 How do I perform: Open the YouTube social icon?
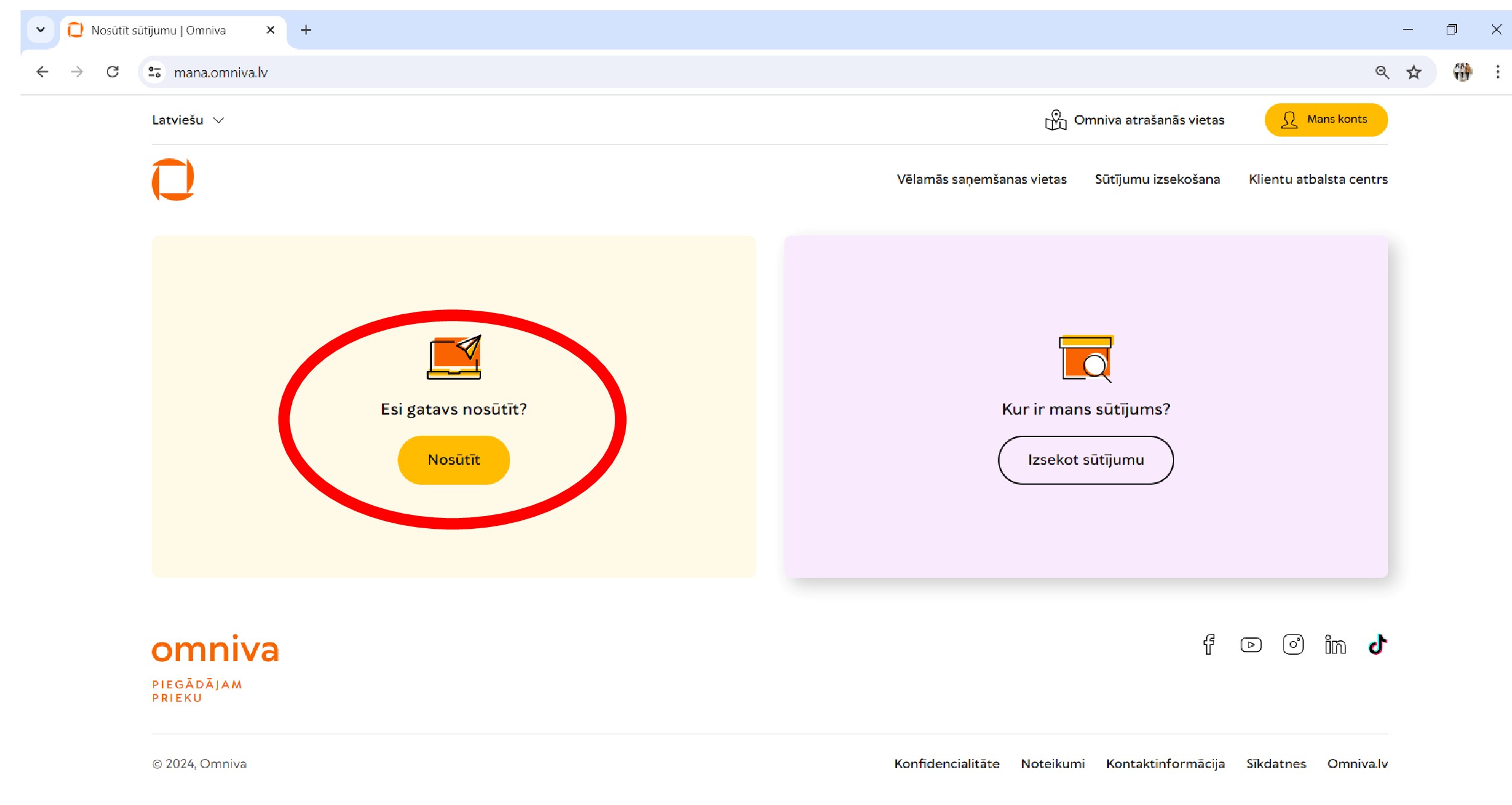click(1250, 645)
